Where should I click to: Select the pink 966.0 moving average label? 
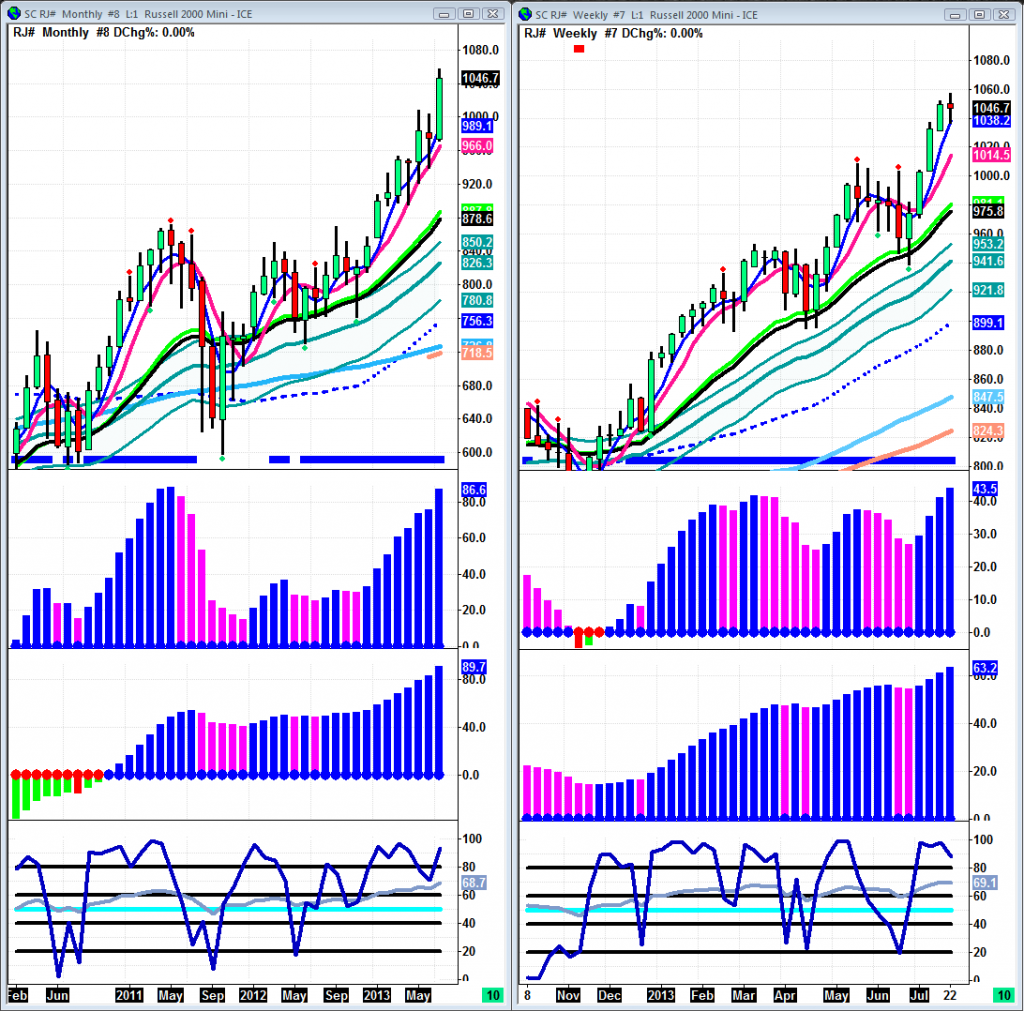click(x=477, y=146)
